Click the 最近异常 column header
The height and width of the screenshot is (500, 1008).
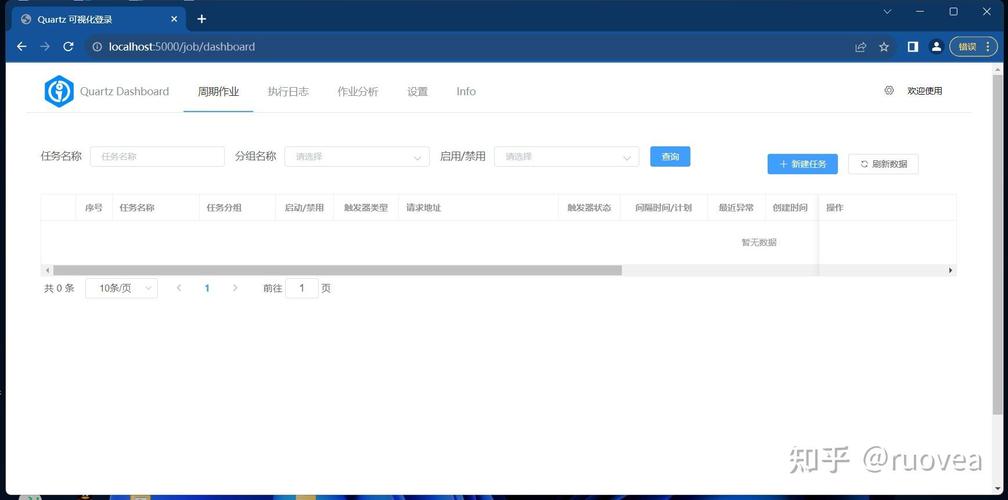(736, 208)
